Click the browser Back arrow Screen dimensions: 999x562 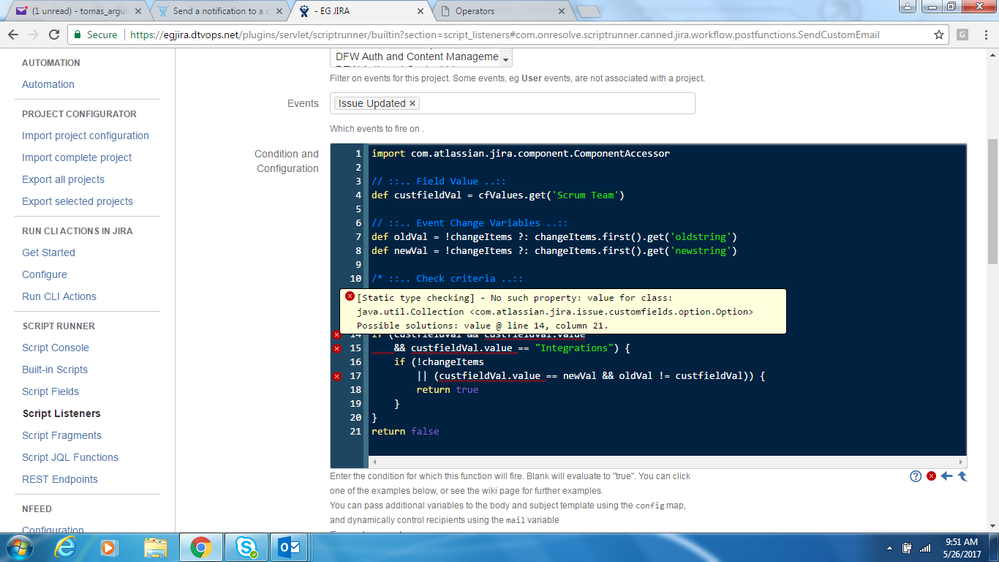pos(13,35)
